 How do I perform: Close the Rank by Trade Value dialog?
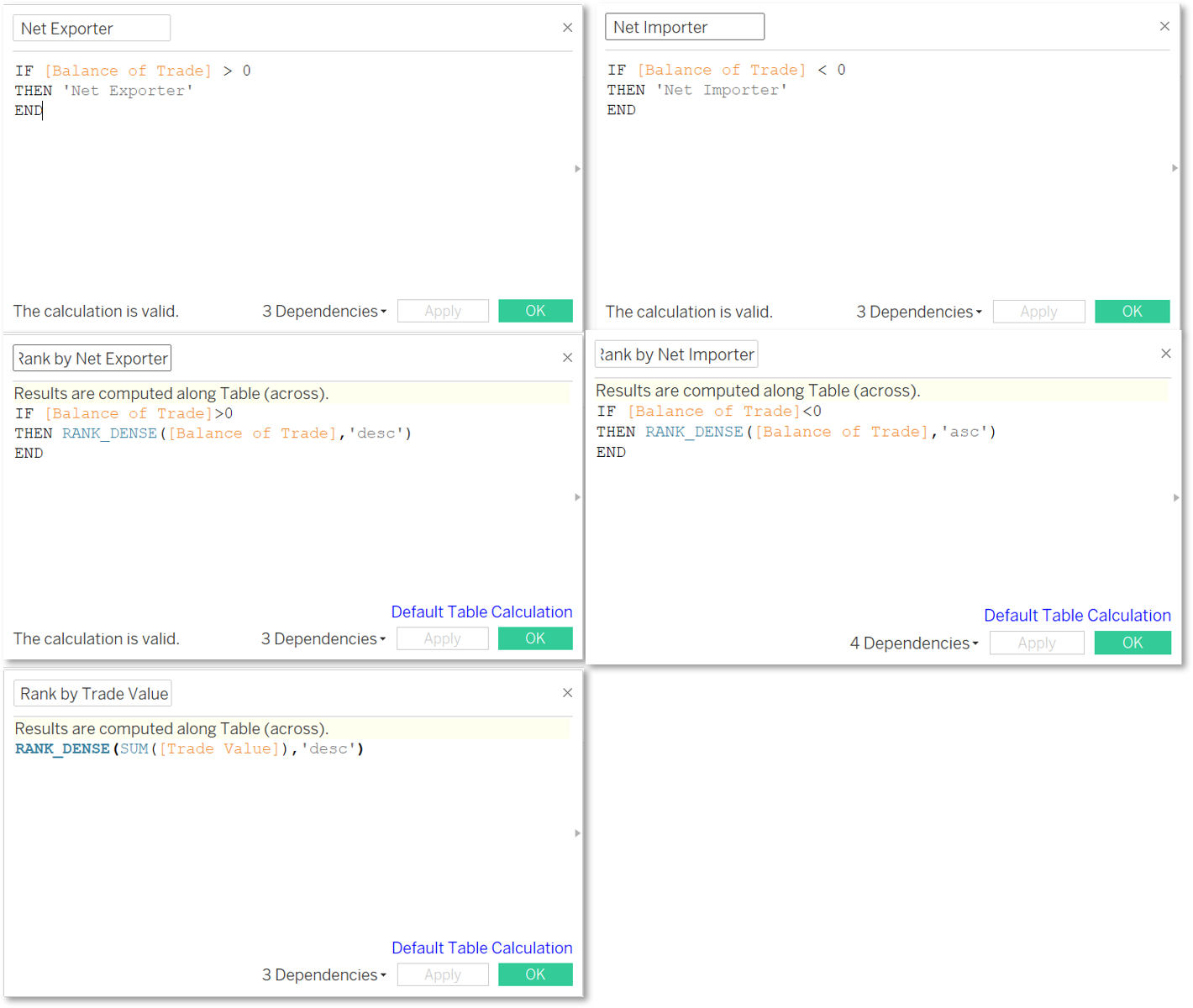pos(568,693)
